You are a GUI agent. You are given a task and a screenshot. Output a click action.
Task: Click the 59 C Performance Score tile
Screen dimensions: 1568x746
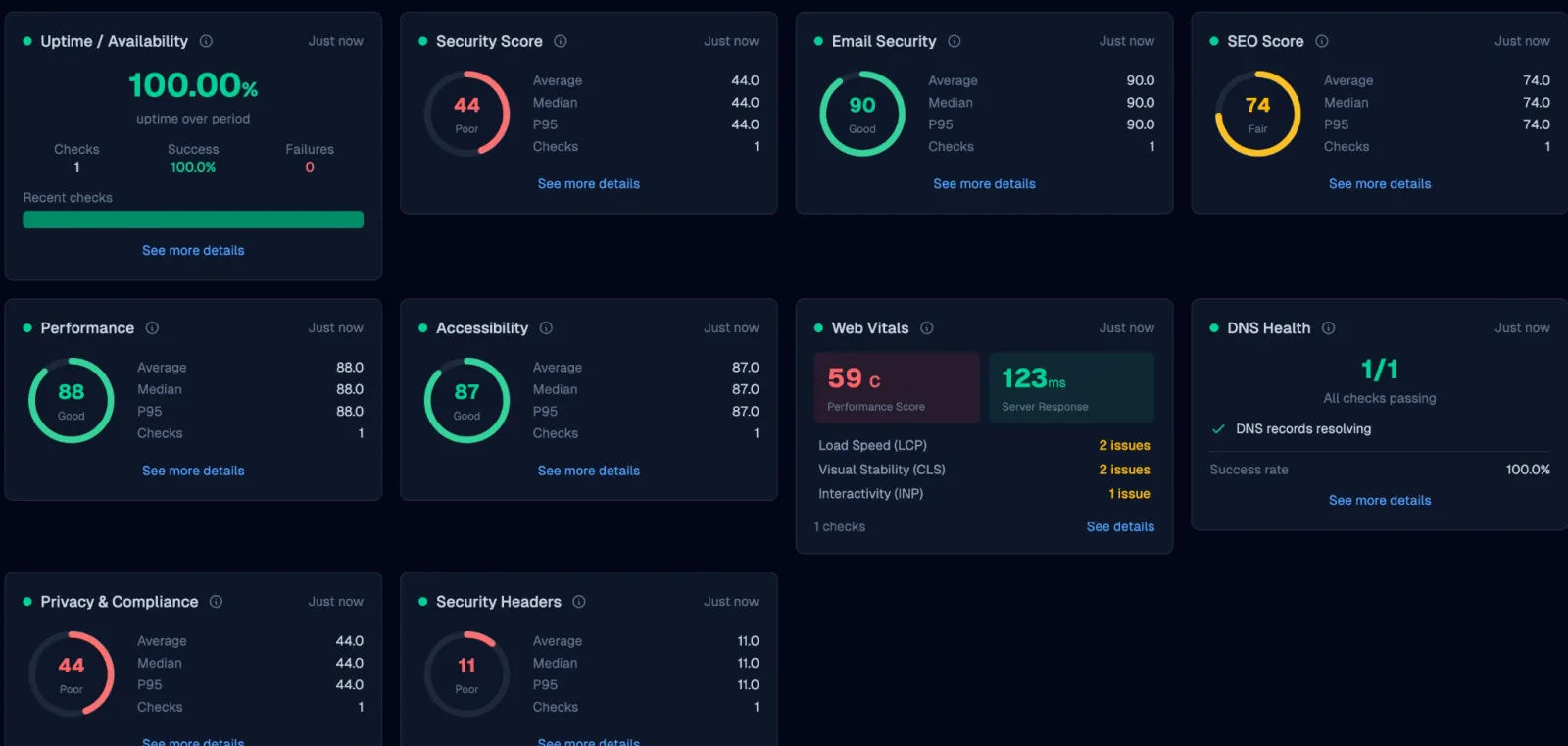tap(897, 388)
